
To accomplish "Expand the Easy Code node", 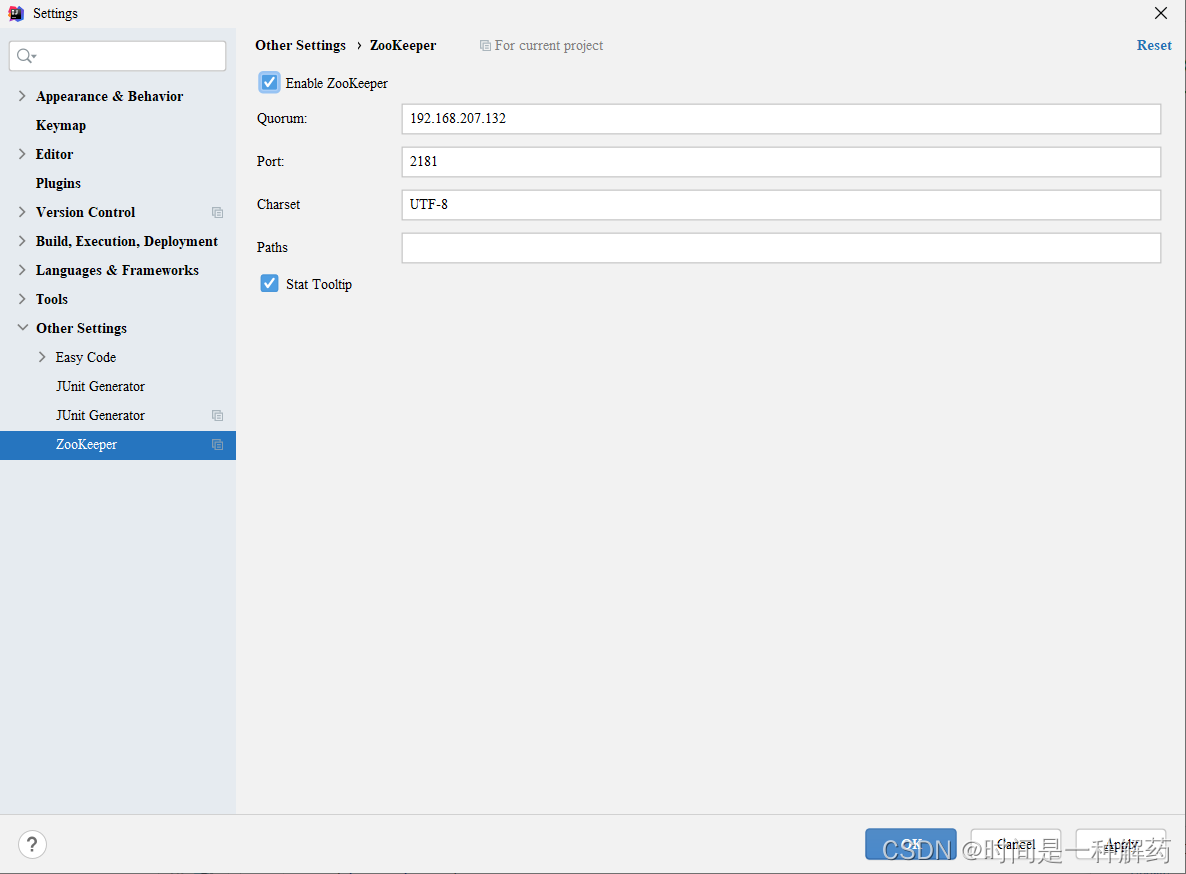I will click(x=42, y=357).
